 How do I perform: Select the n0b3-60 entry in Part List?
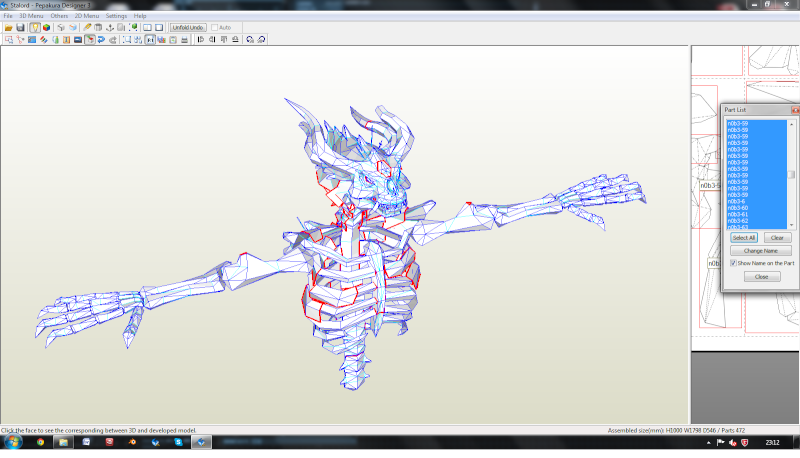[x=757, y=208]
